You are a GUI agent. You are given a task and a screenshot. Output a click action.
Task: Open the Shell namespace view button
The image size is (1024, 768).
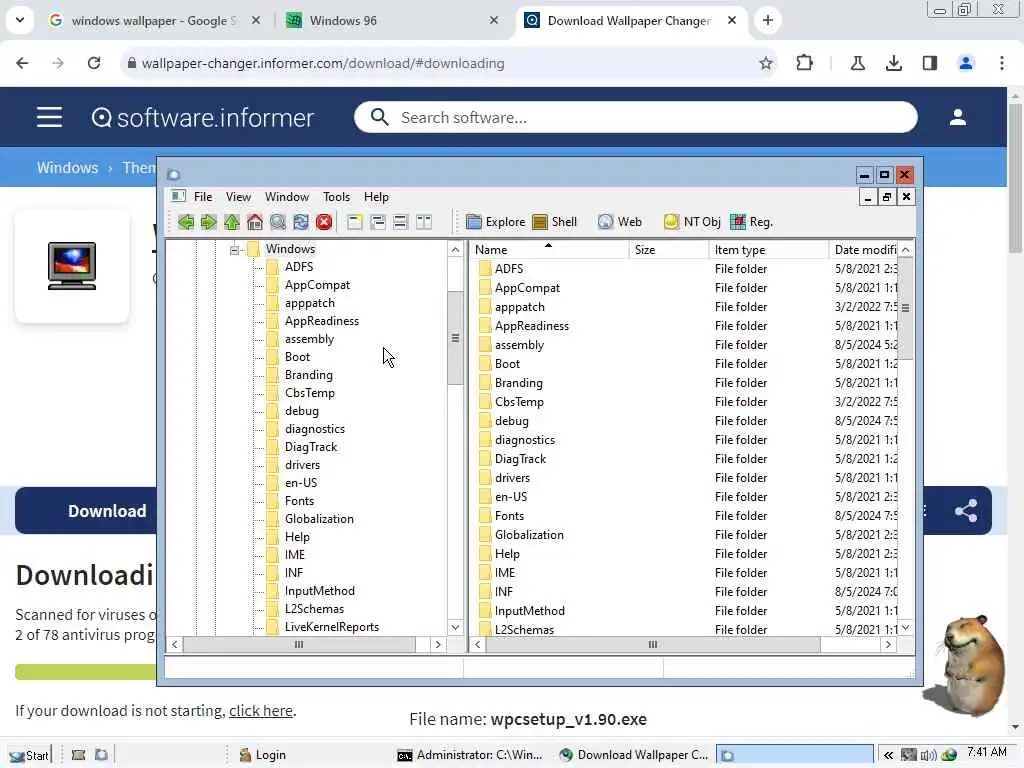point(554,222)
